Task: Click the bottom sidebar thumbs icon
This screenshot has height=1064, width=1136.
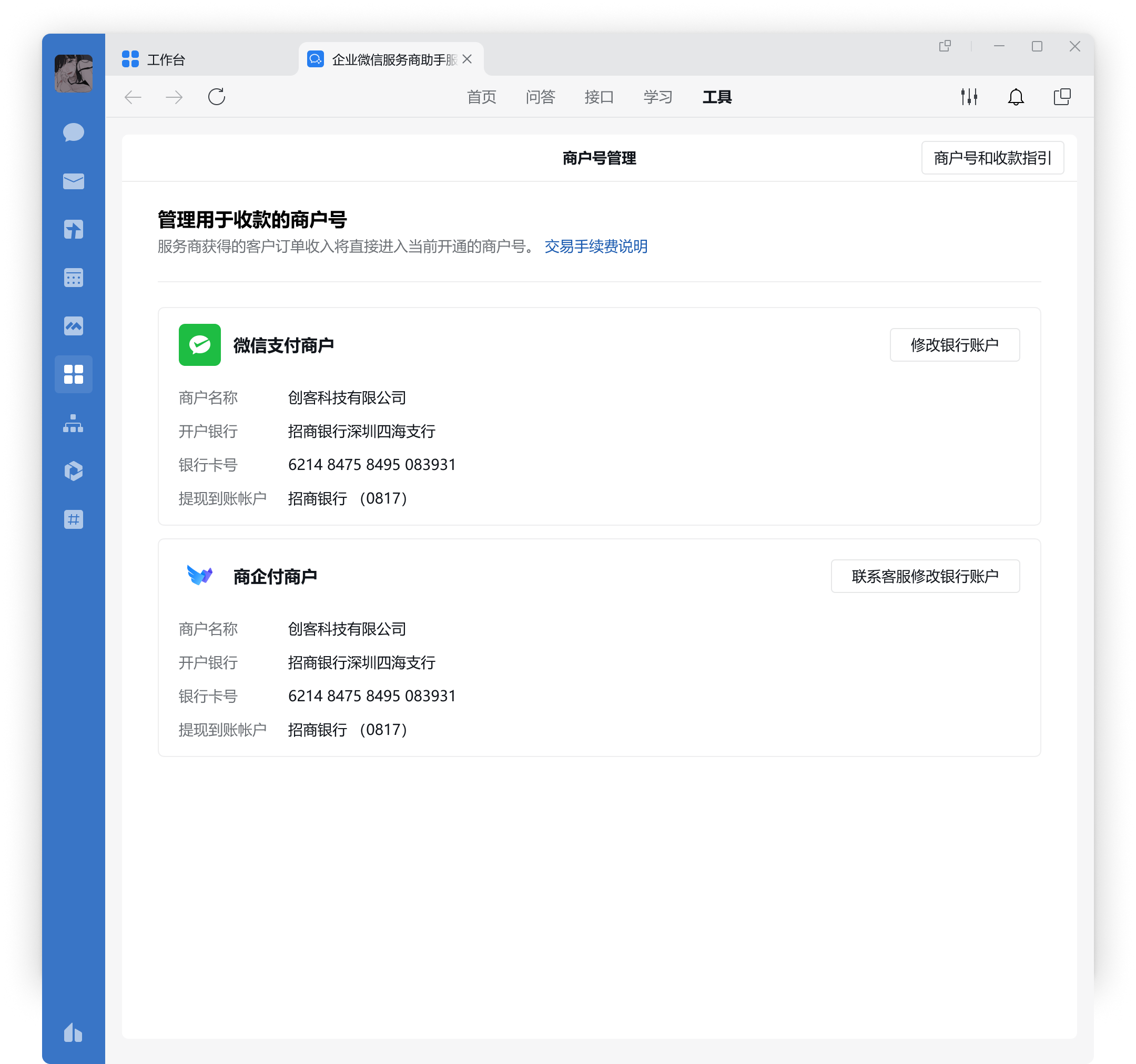Action: (x=73, y=1032)
